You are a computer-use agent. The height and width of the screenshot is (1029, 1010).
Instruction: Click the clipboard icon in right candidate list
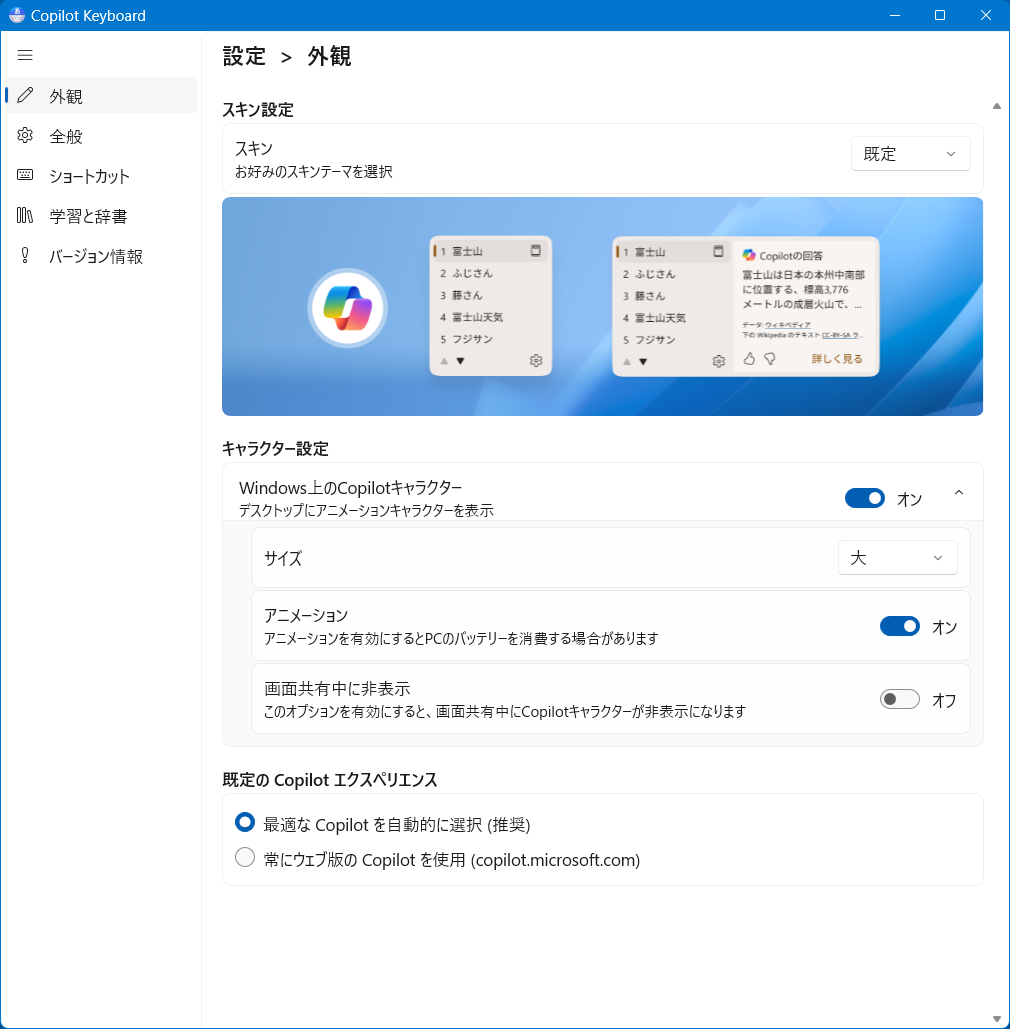(718, 251)
